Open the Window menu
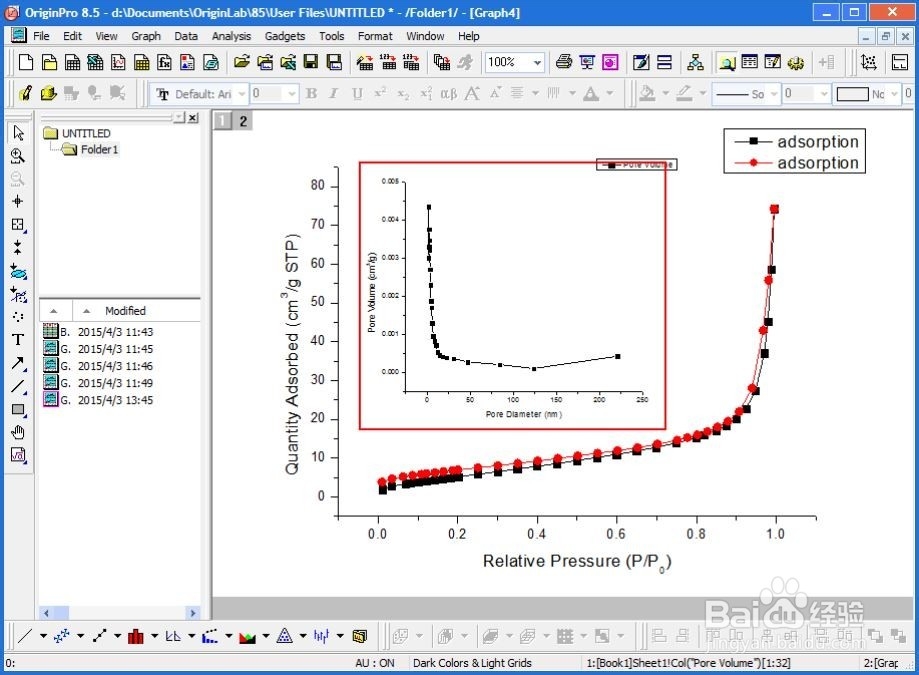The width and height of the screenshot is (919, 675). coord(425,36)
